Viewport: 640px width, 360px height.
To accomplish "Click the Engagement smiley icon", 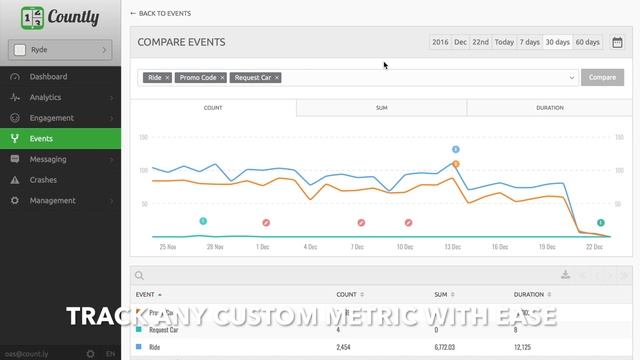I will coord(15,118).
